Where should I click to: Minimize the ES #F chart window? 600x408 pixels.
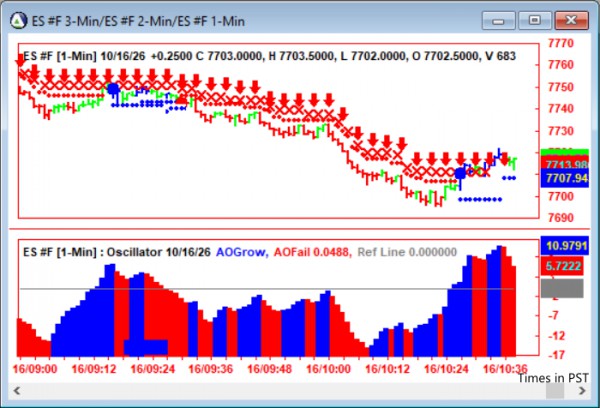pos(499,20)
